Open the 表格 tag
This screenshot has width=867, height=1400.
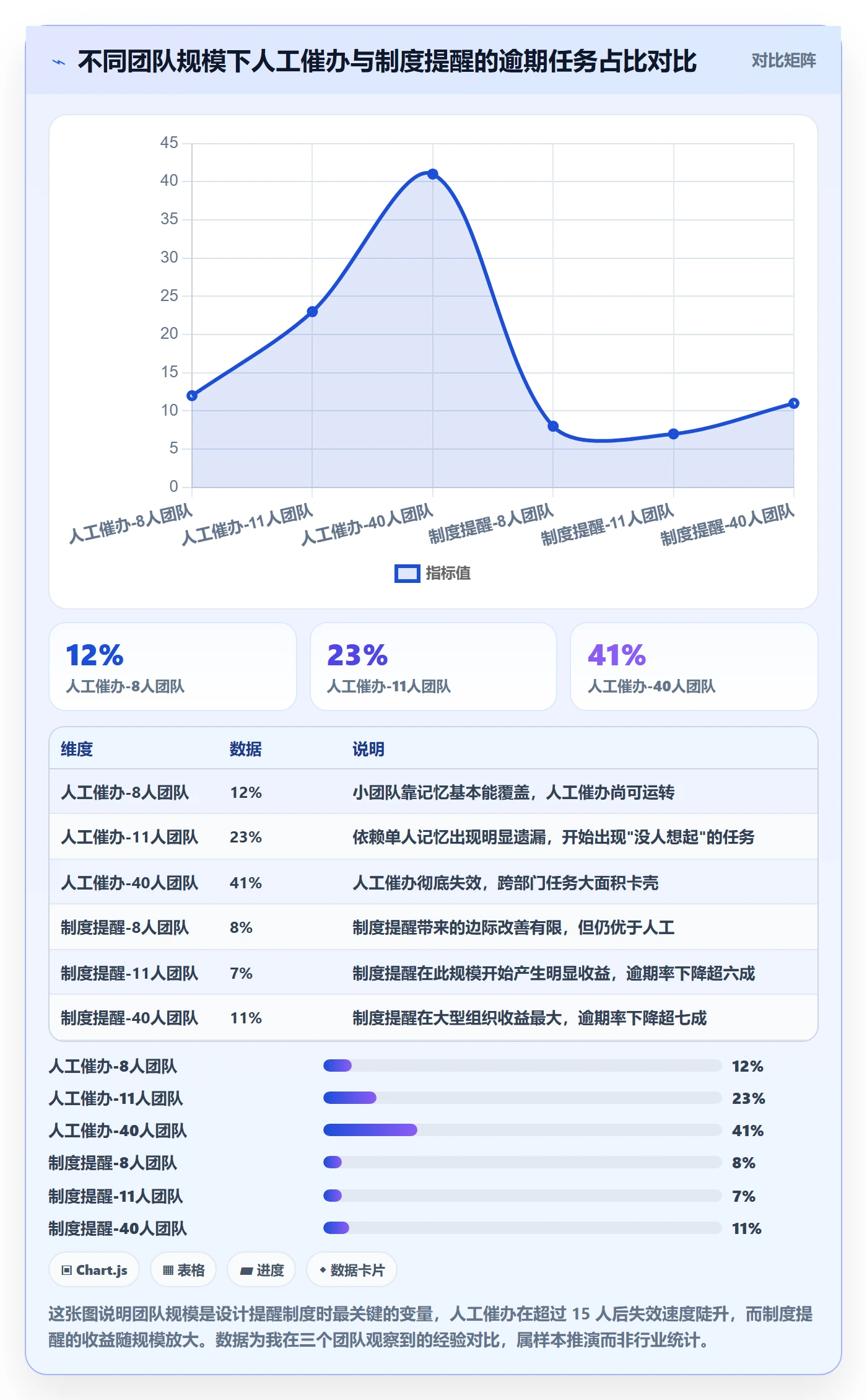tap(183, 1270)
